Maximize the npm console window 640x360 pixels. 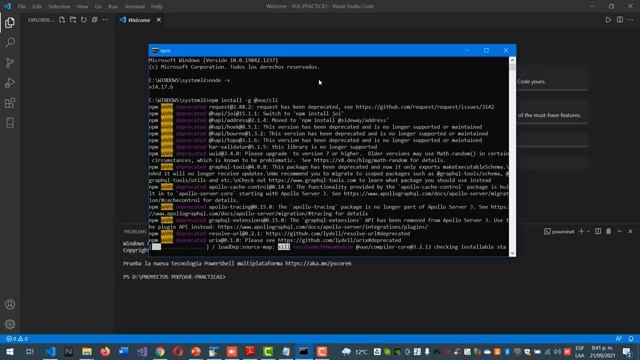[486, 51]
